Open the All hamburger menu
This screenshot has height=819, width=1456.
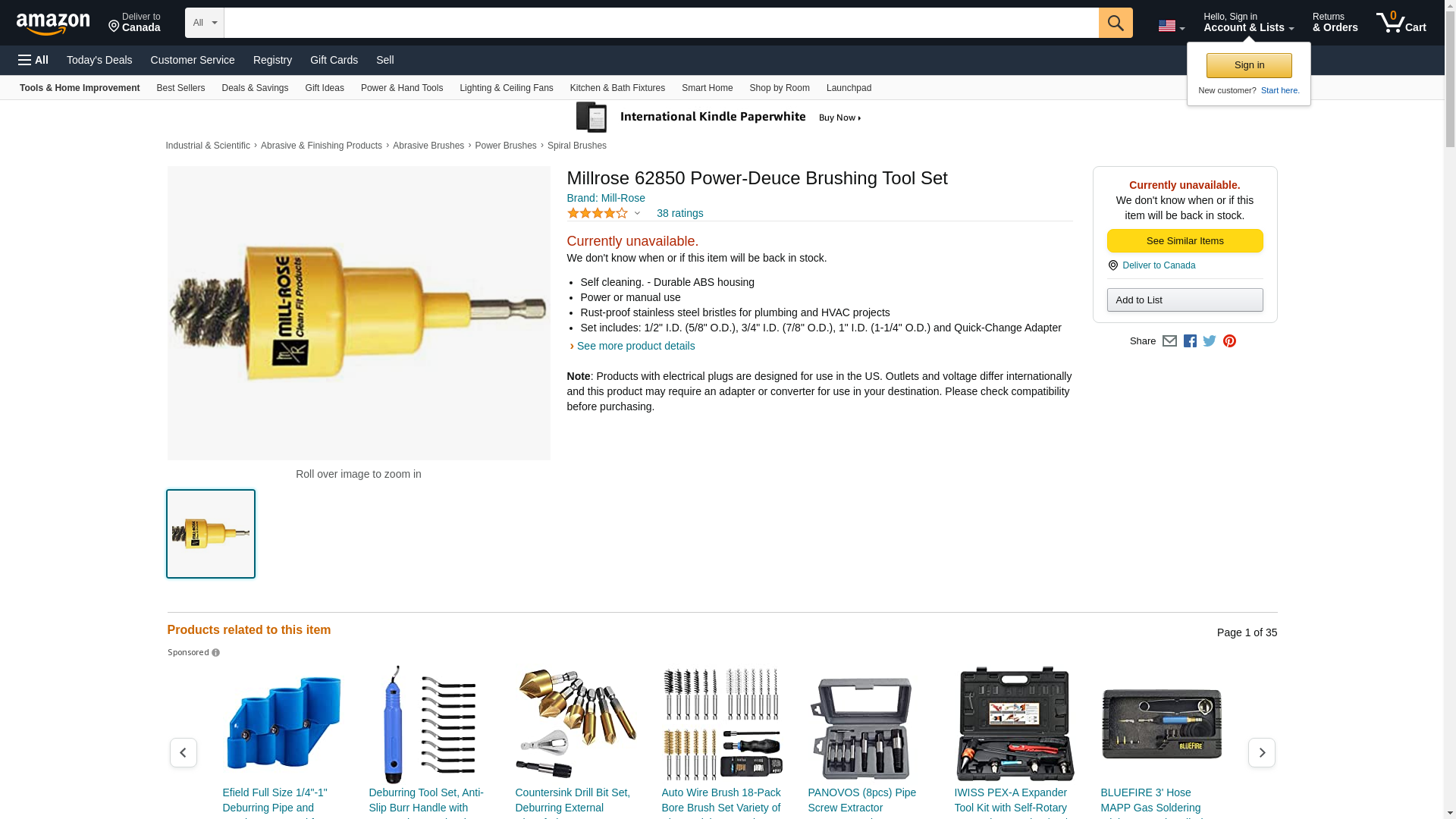tap(33, 60)
